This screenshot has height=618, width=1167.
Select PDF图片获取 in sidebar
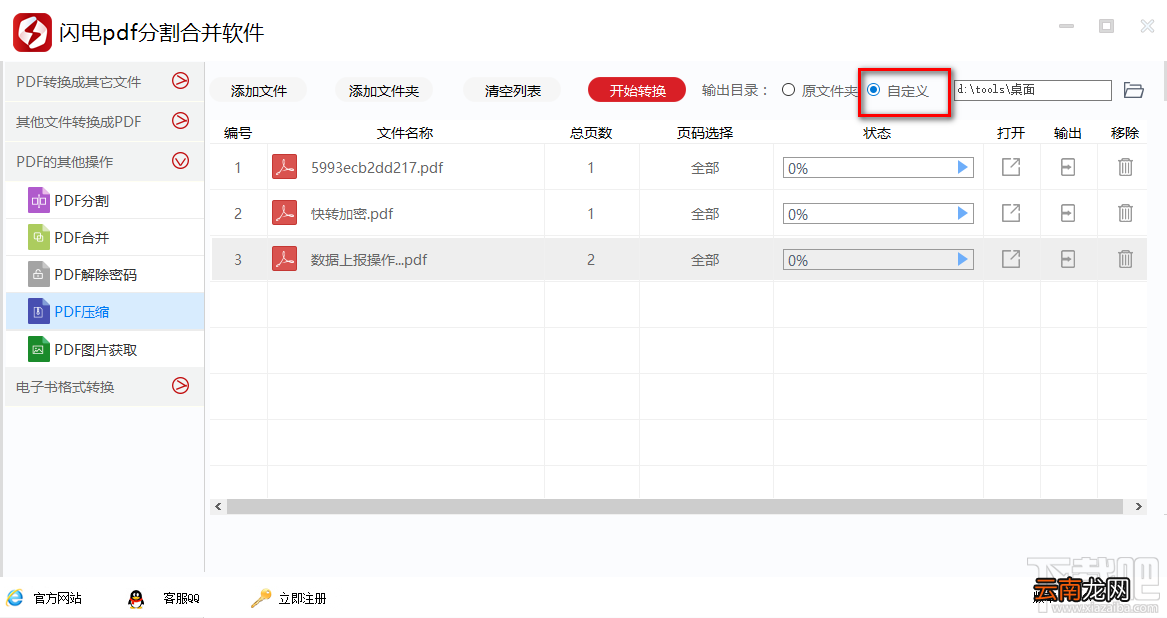pyautogui.click(x=105, y=349)
